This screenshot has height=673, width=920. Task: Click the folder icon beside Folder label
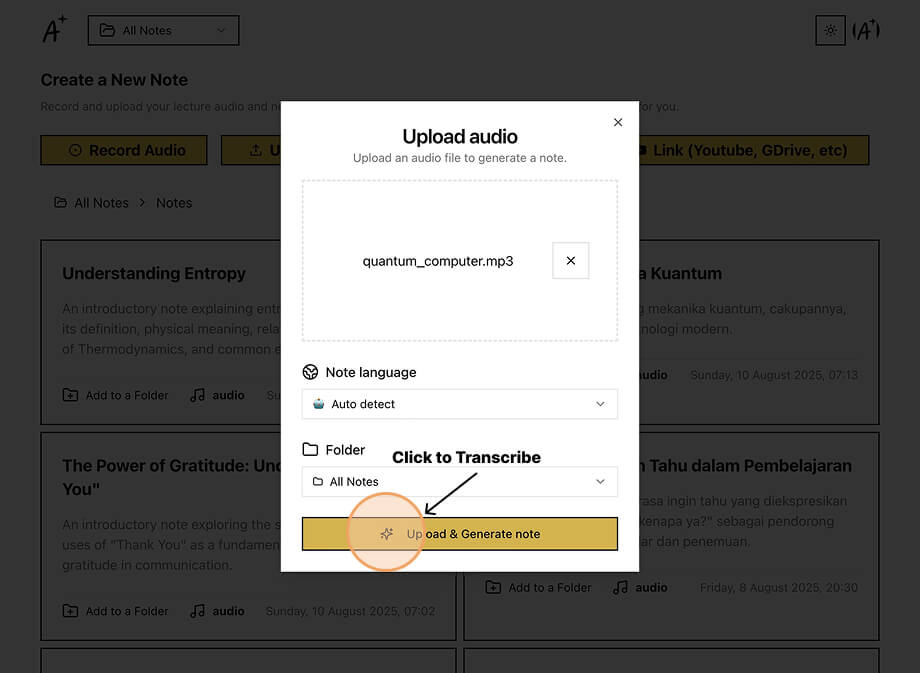310,449
